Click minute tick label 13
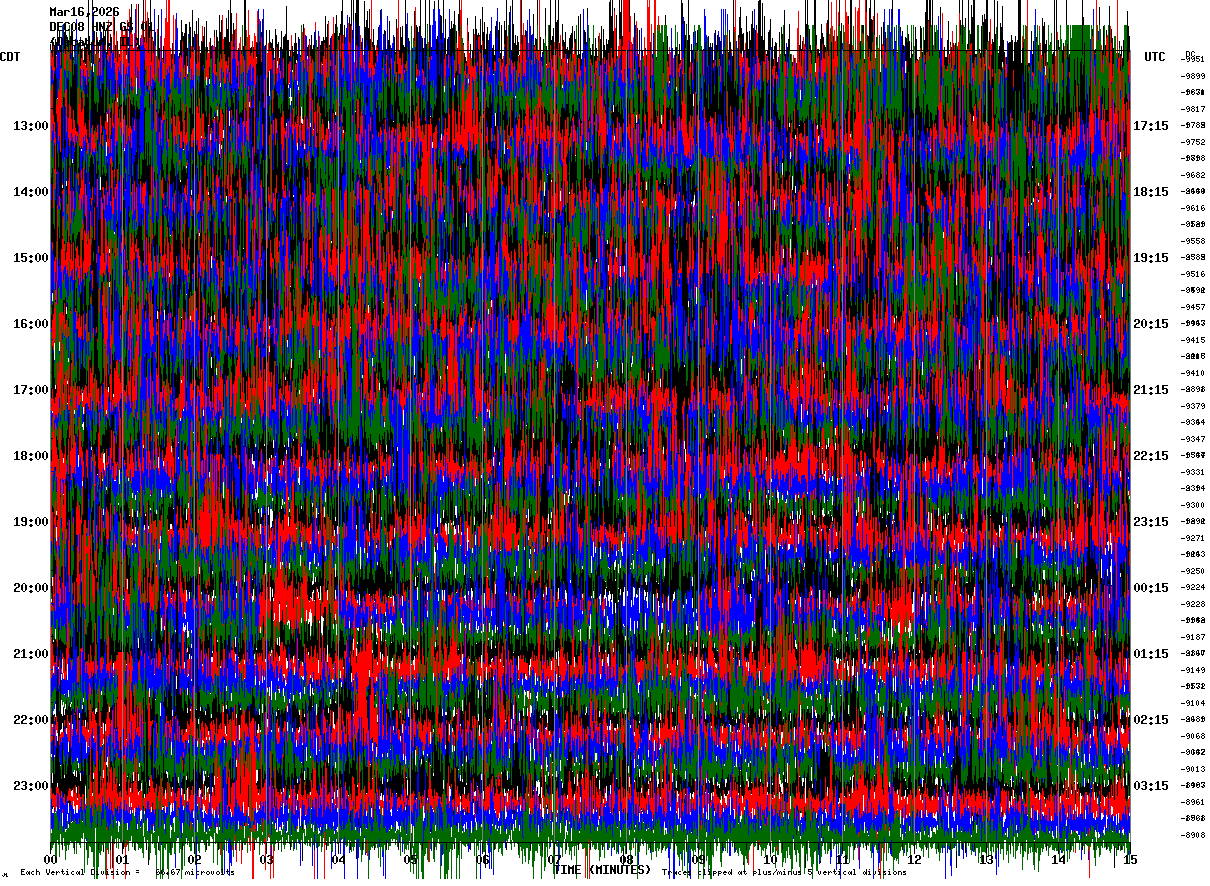The width and height of the screenshot is (1210, 886). [987, 860]
